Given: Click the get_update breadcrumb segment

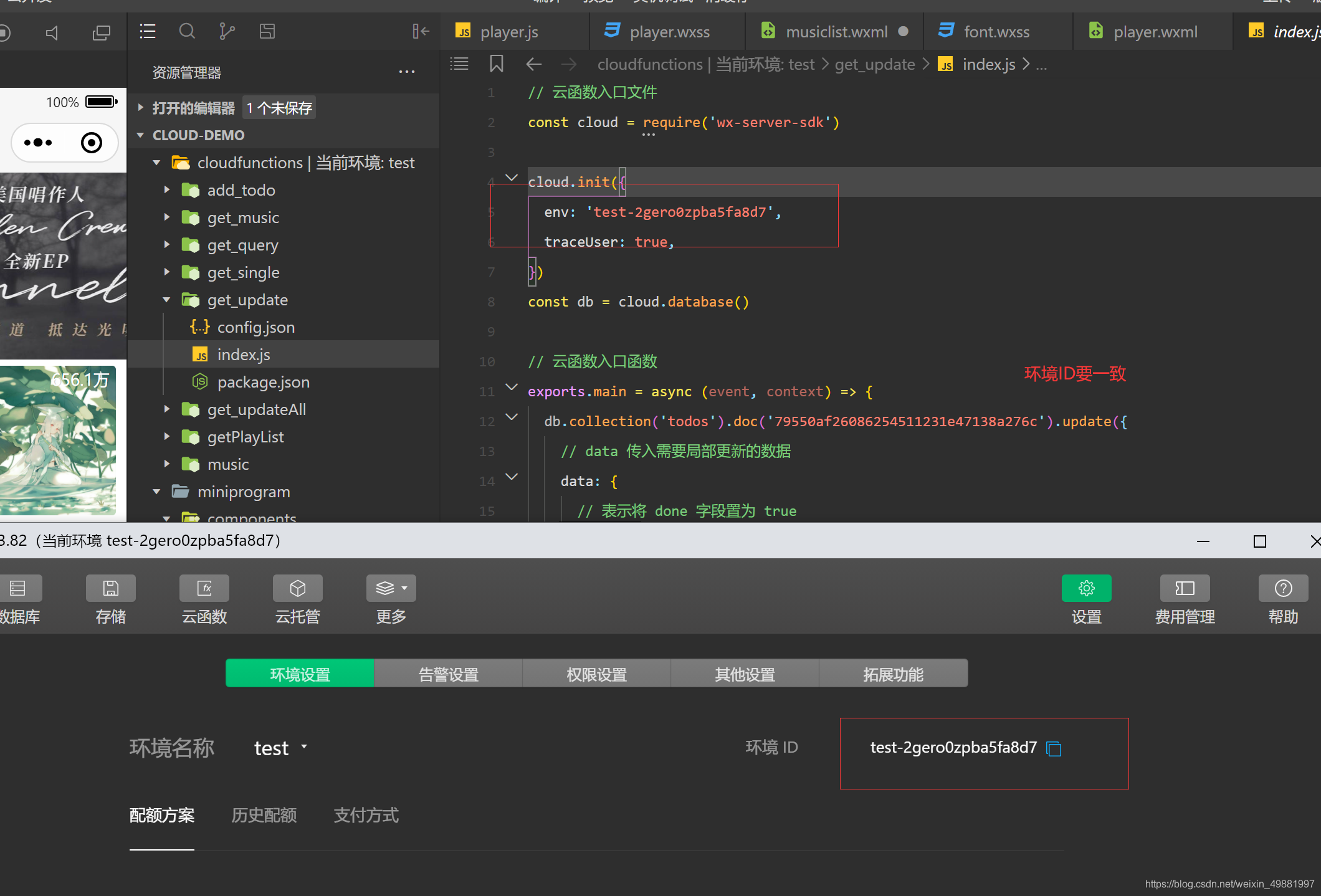Looking at the screenshot, I should 875,64.
